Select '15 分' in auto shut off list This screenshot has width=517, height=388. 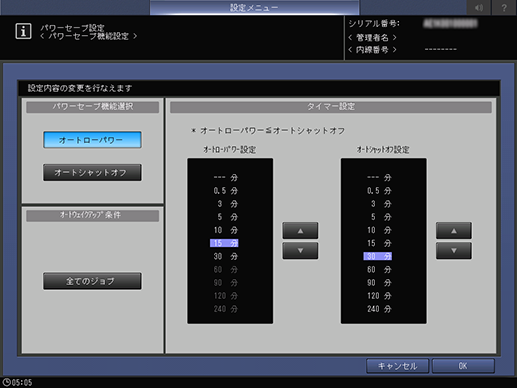(x=379, y=243)
